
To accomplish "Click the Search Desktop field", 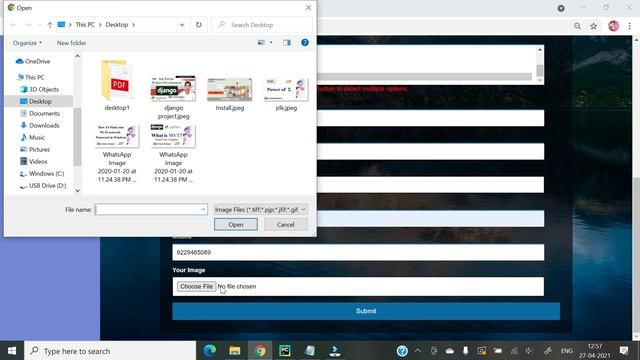I will pos(262,25).
